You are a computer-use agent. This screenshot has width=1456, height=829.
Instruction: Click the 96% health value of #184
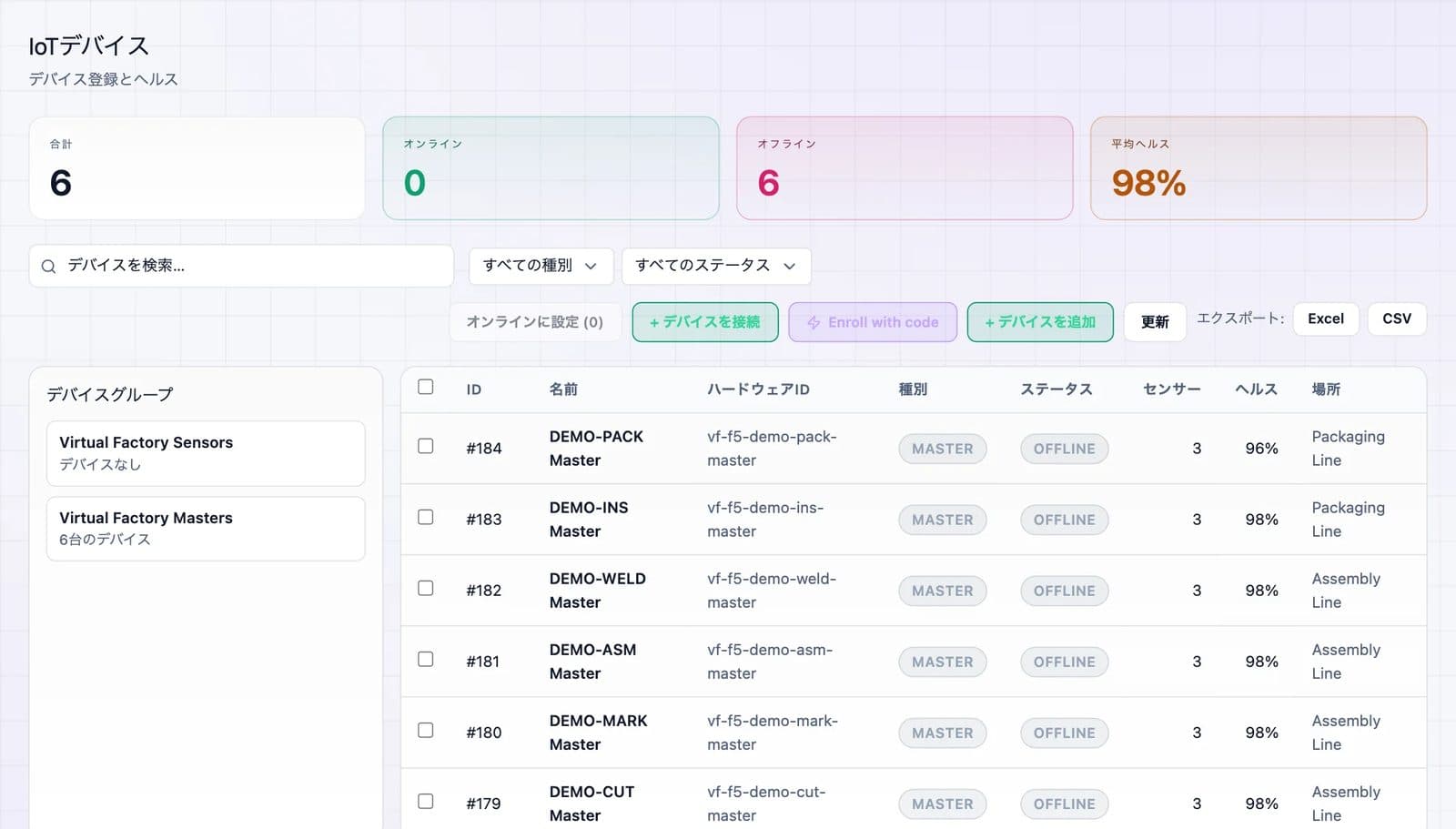[x=1261, y=449]
